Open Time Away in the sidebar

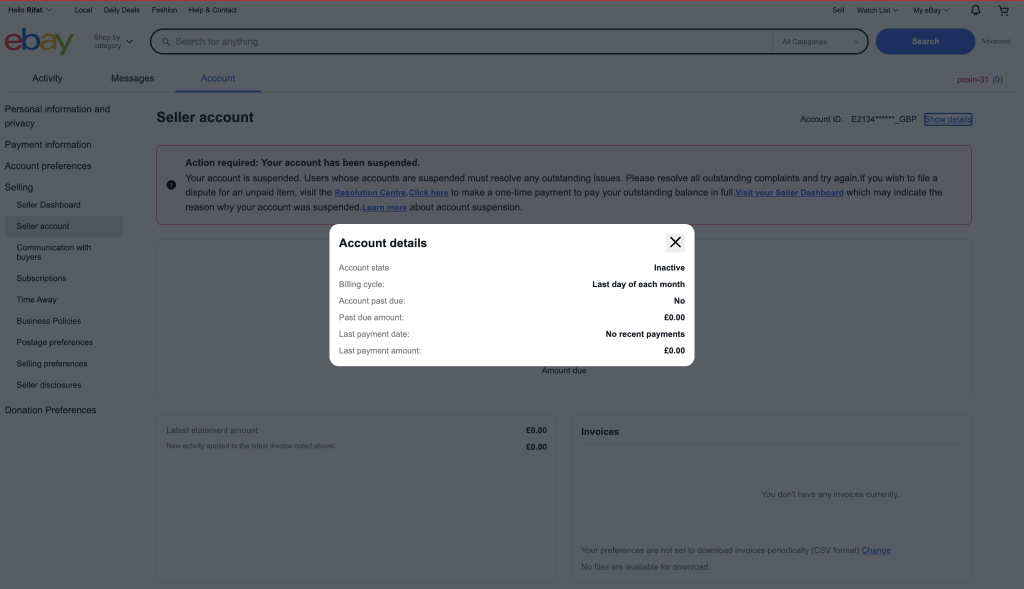click(x=37, y=300)
